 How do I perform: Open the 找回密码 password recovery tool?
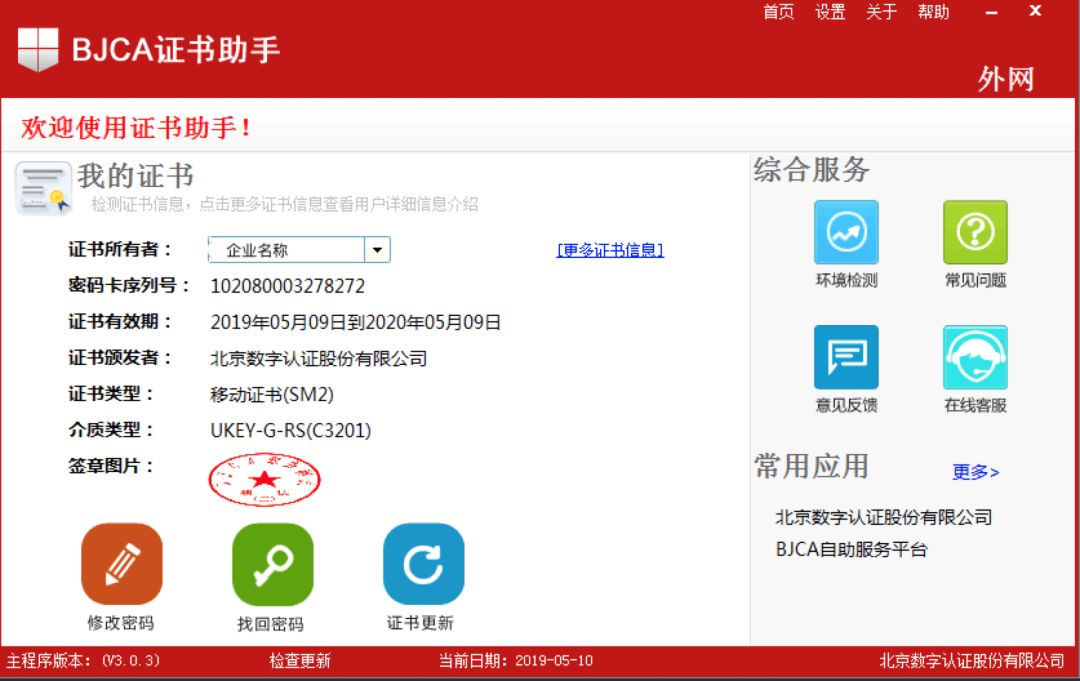click(x=272, y=562)
